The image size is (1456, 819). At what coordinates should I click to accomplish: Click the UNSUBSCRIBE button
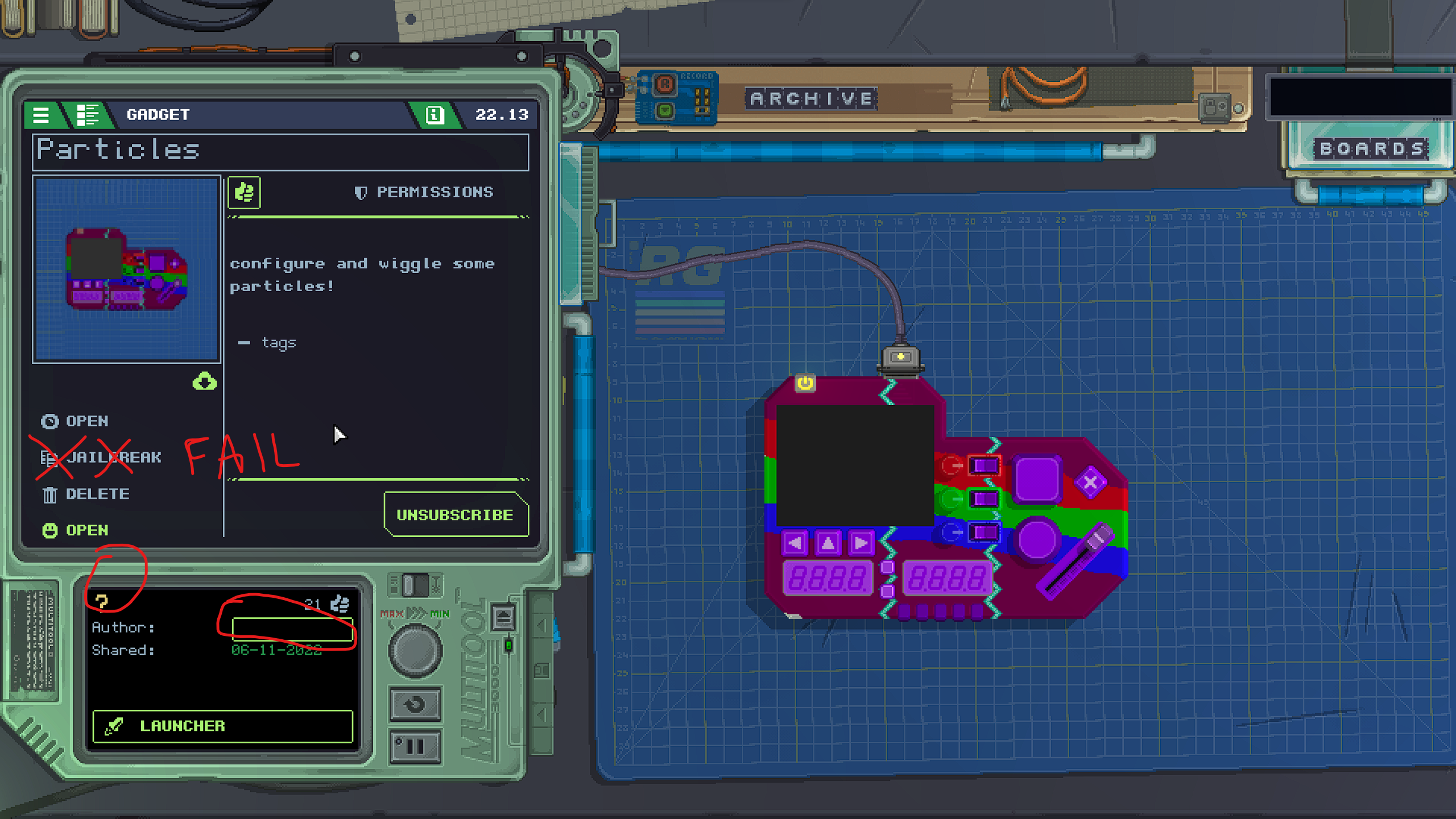(x=455, y=515)
